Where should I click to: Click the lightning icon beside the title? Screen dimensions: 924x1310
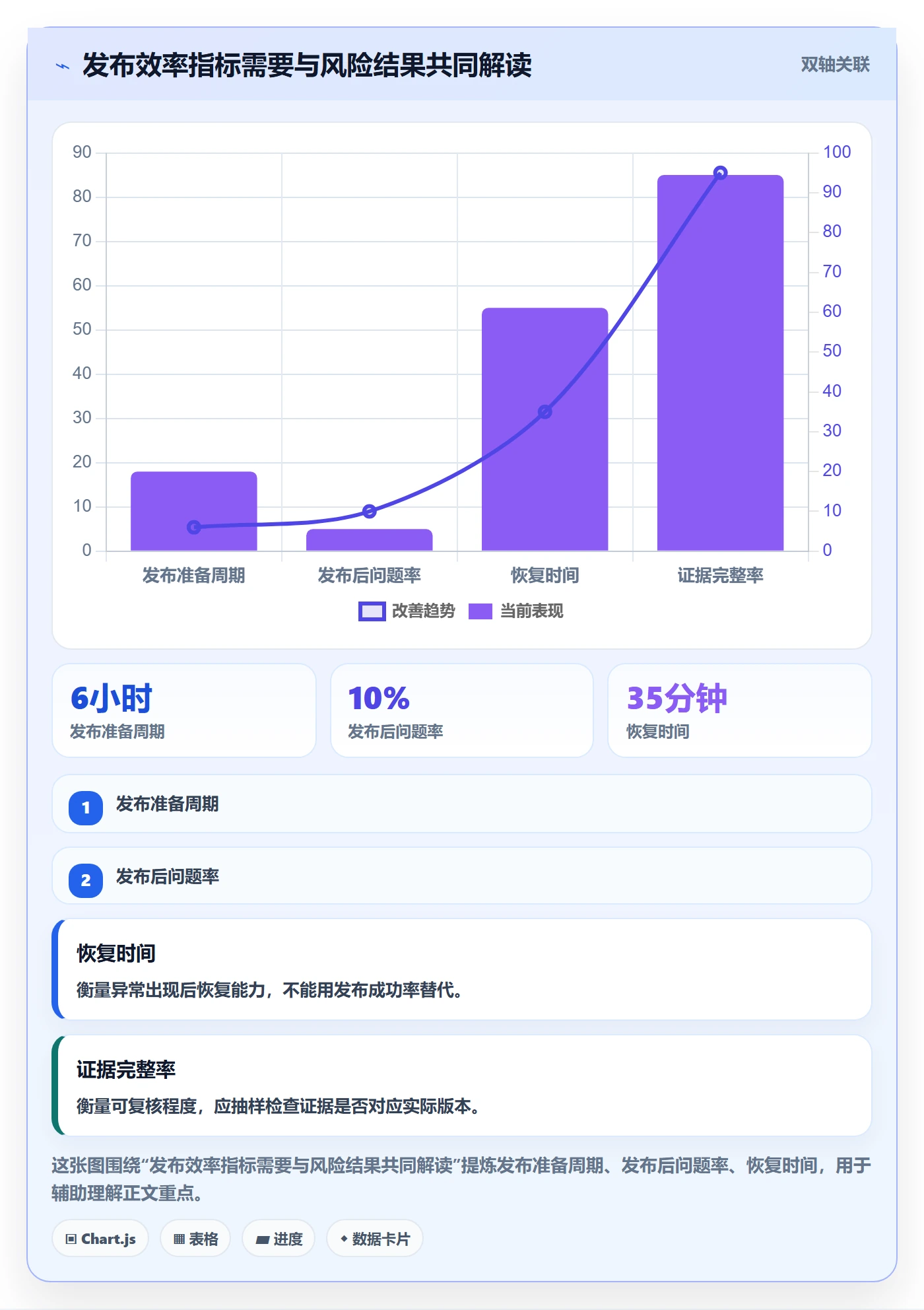coord(63,66)
